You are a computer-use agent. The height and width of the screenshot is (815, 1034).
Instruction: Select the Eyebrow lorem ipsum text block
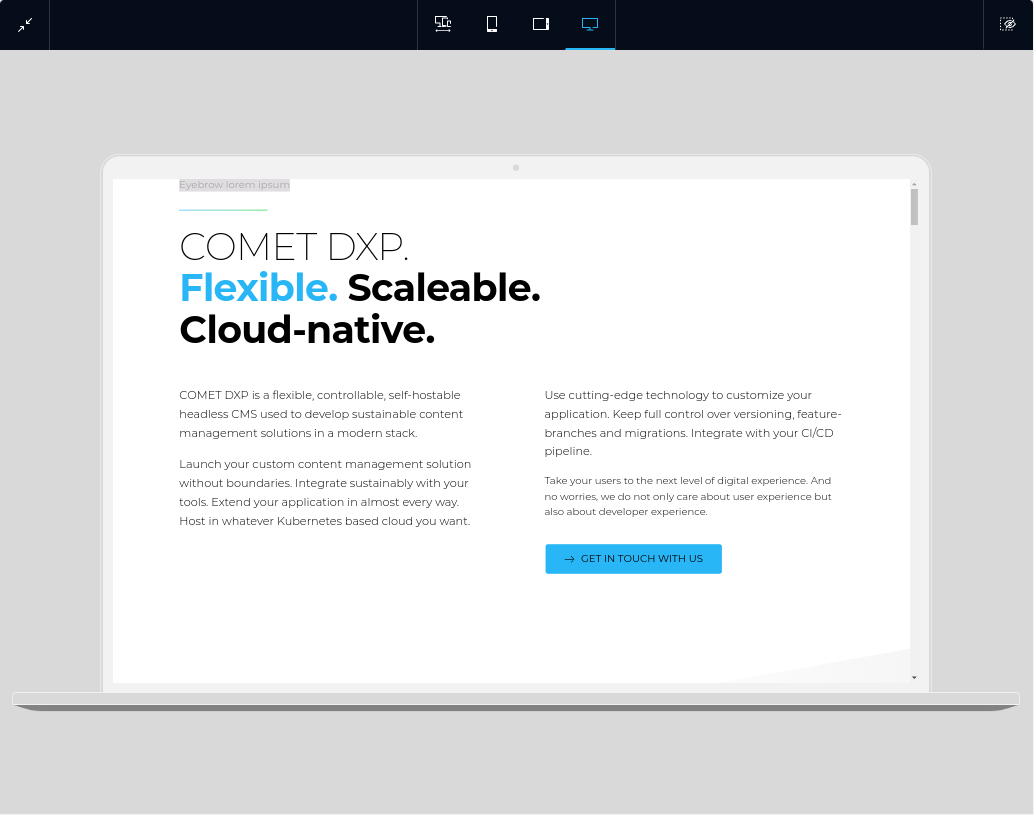pyautogui.click(x=233, y=185)
